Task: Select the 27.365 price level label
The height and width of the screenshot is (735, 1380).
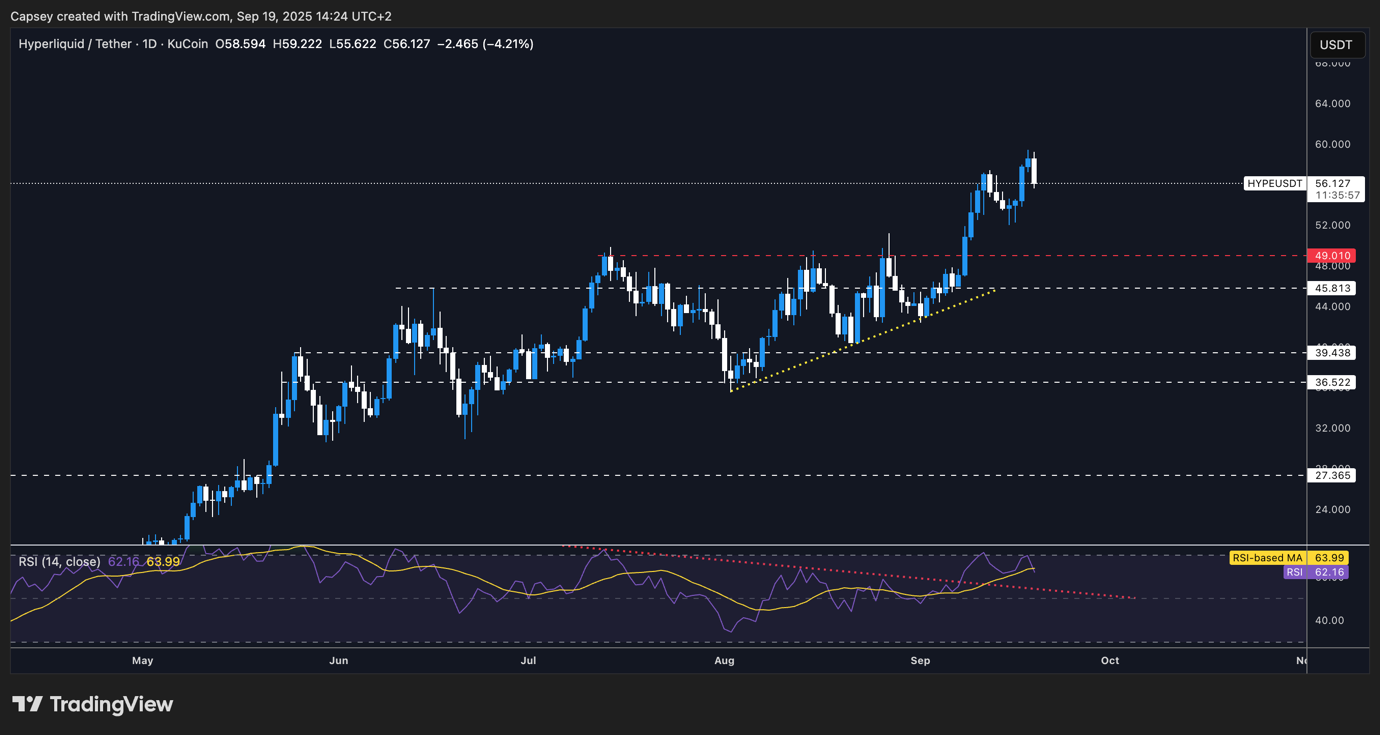Action: coord(1333,476)
